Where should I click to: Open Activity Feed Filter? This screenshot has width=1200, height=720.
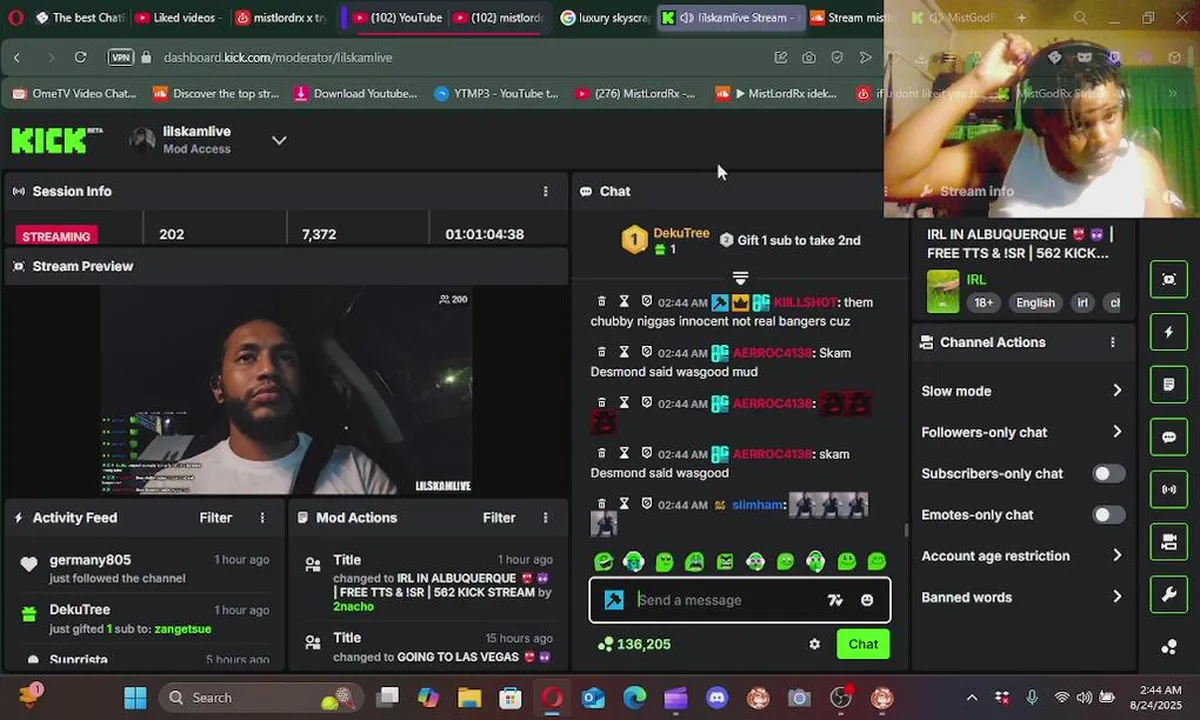(215, 518)
